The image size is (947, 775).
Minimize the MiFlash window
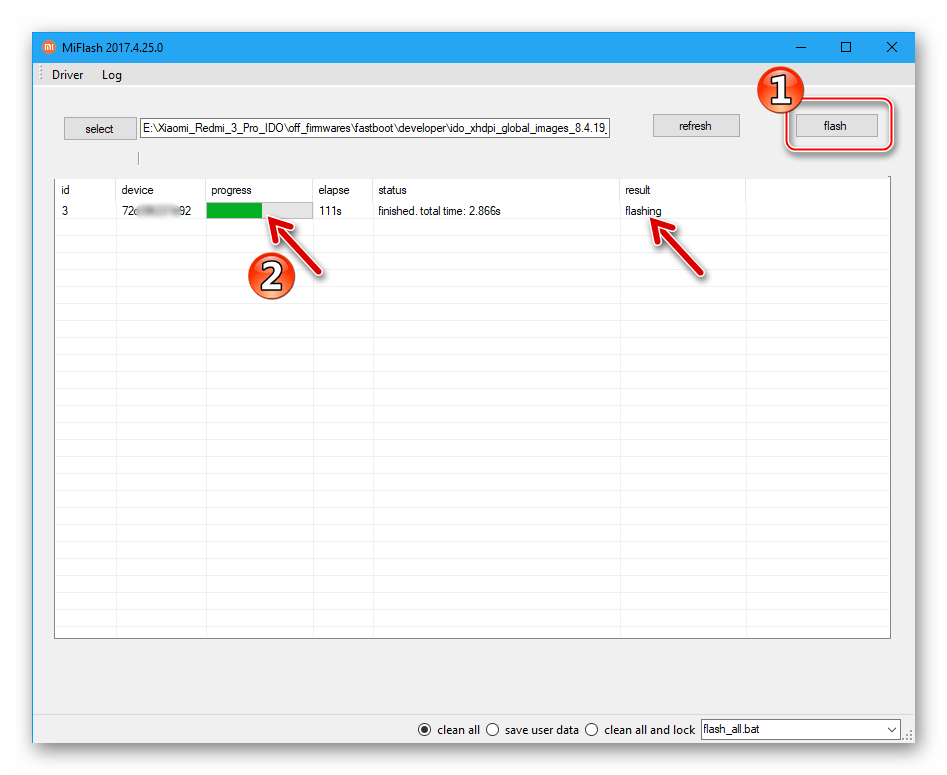tap(801, 47)
